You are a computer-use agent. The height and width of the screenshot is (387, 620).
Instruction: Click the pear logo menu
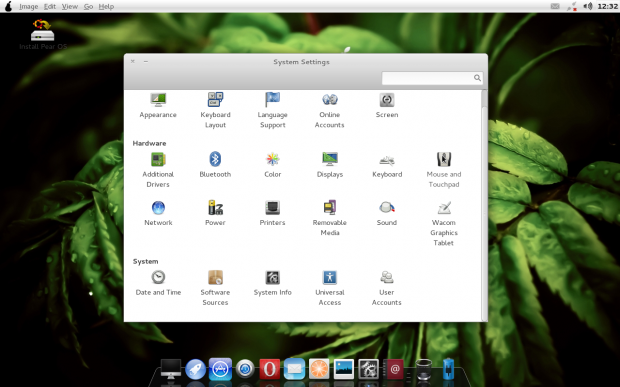(x=8, y=6)
